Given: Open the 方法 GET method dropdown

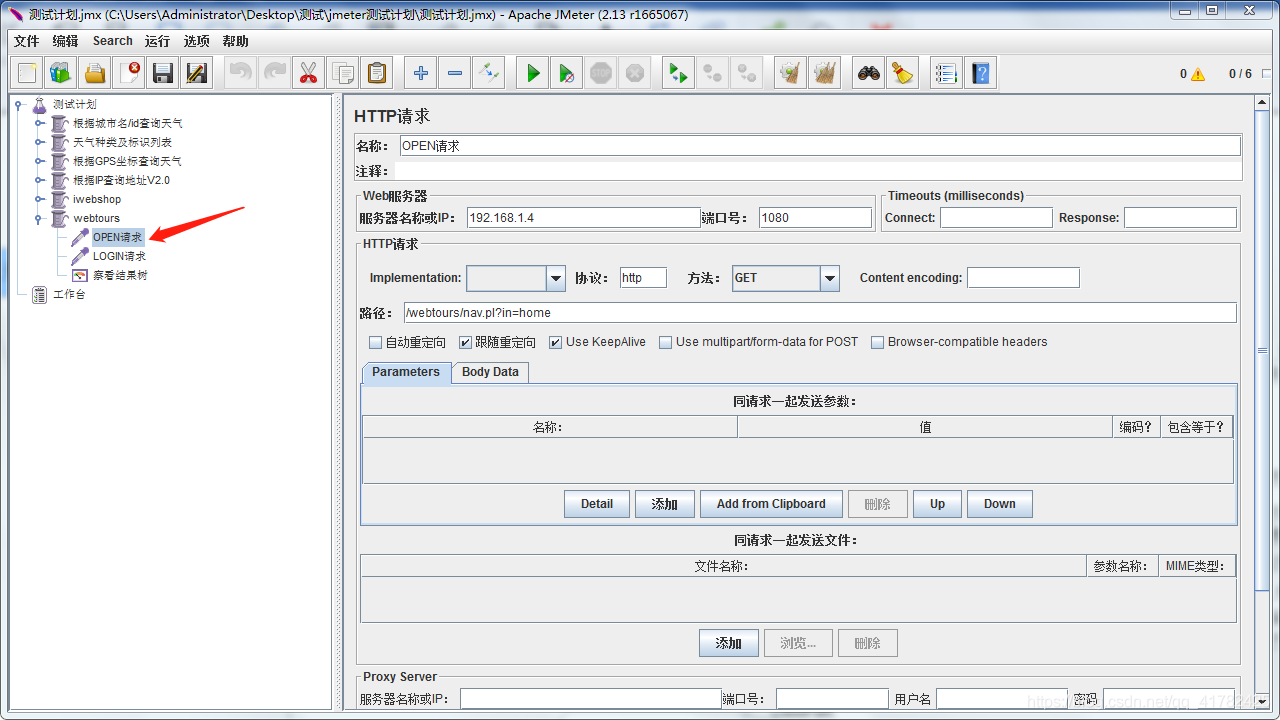Looking at the screenshot, I should tap(830, 278).
